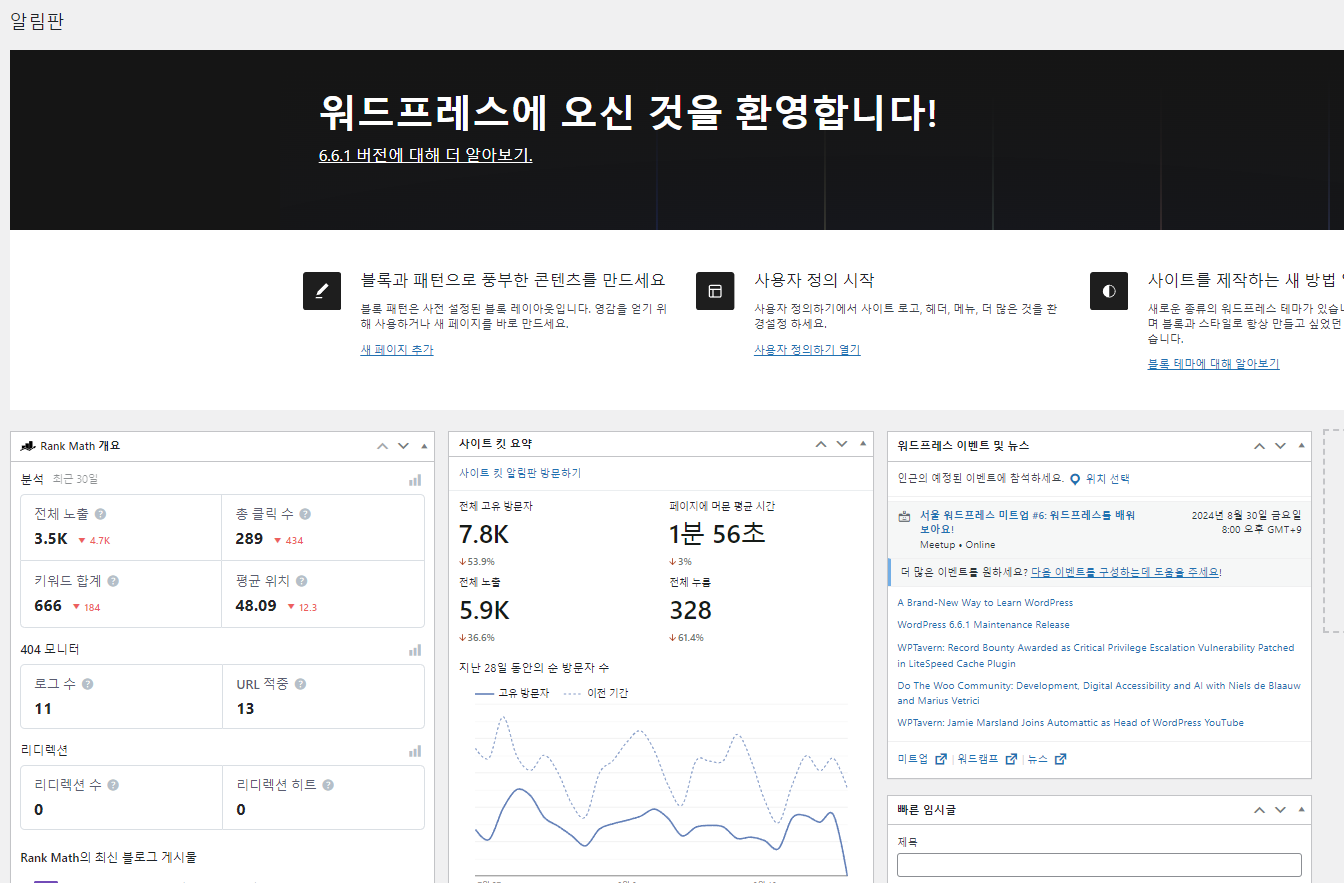Click the layout icon beside 사용자 정의 시작
The image size is (1344, 883).
click(x=715, y=291)
